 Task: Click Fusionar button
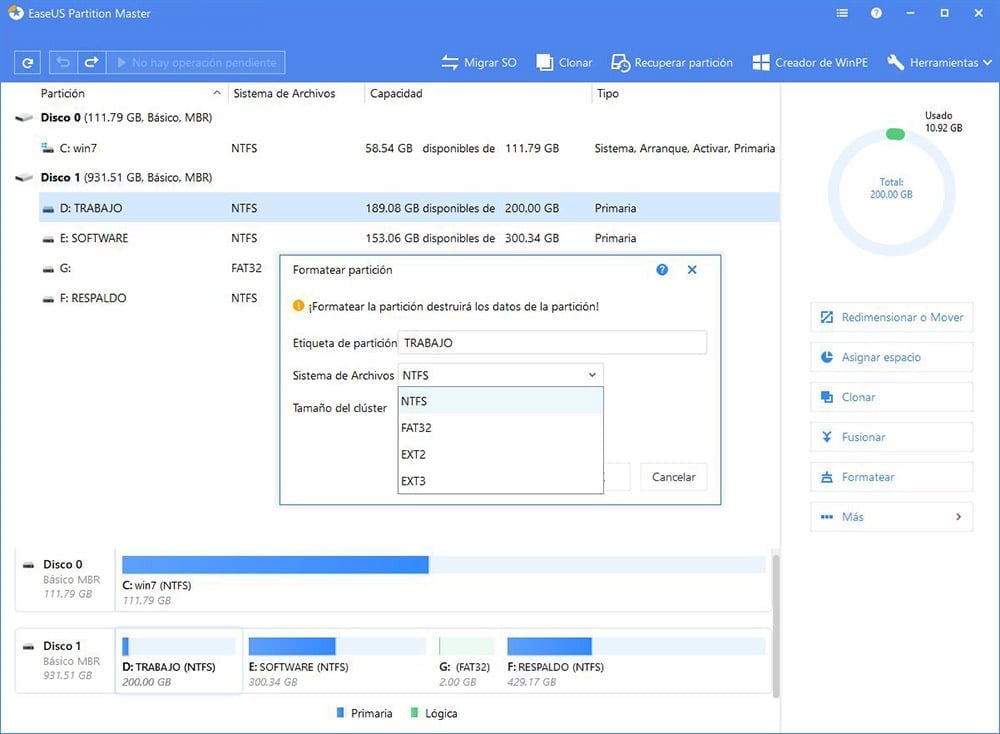click(x=892, y=437)
